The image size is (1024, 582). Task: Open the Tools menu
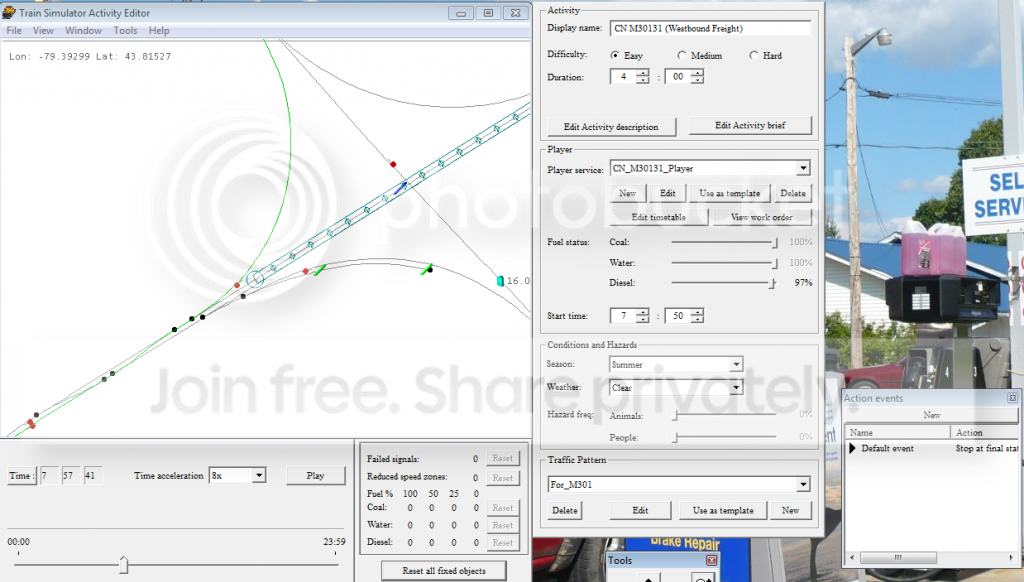tap(125, 31)
